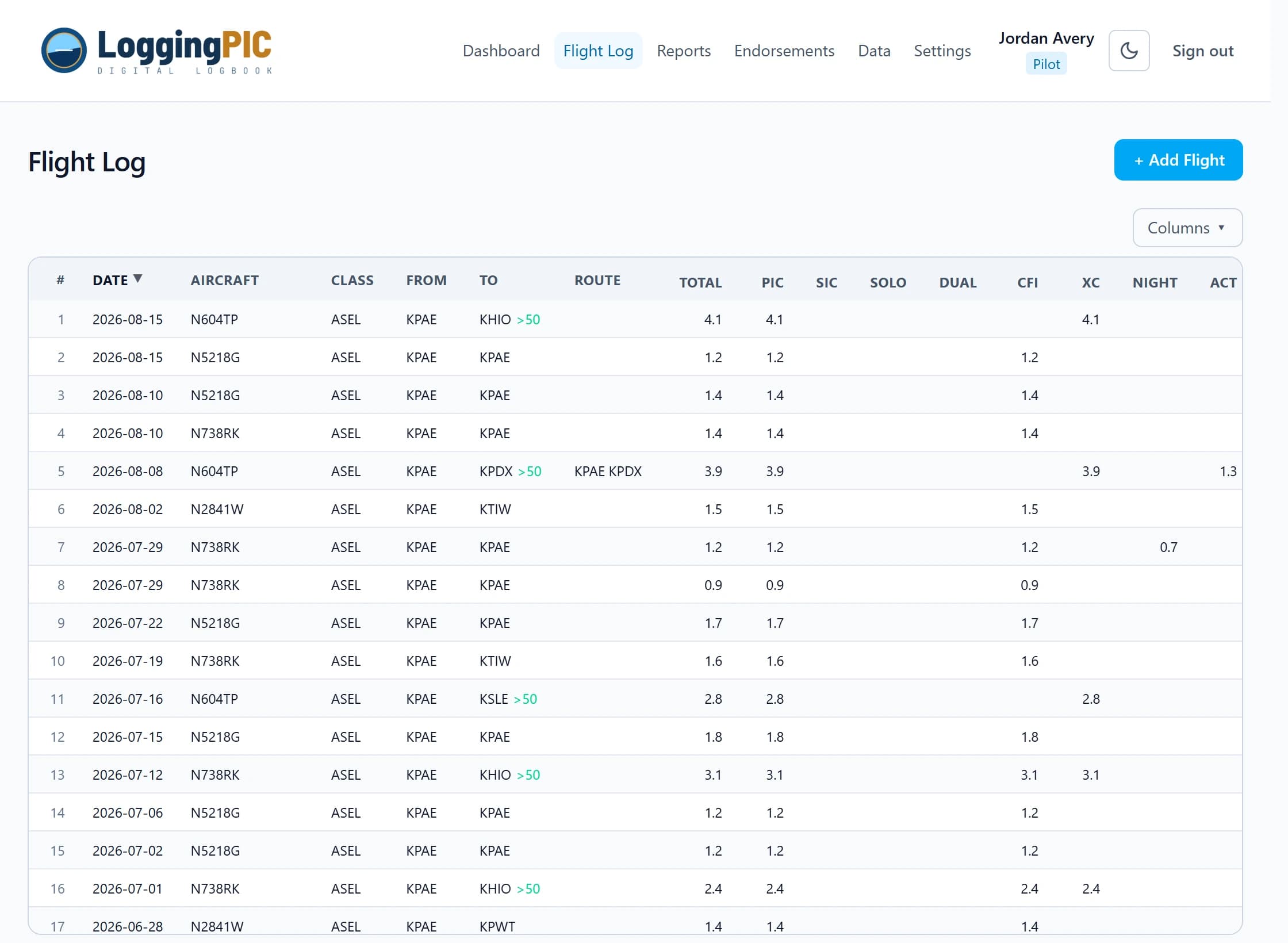Click the >50 badge in row 1
1288x943 pixels.
pos(528,319)
